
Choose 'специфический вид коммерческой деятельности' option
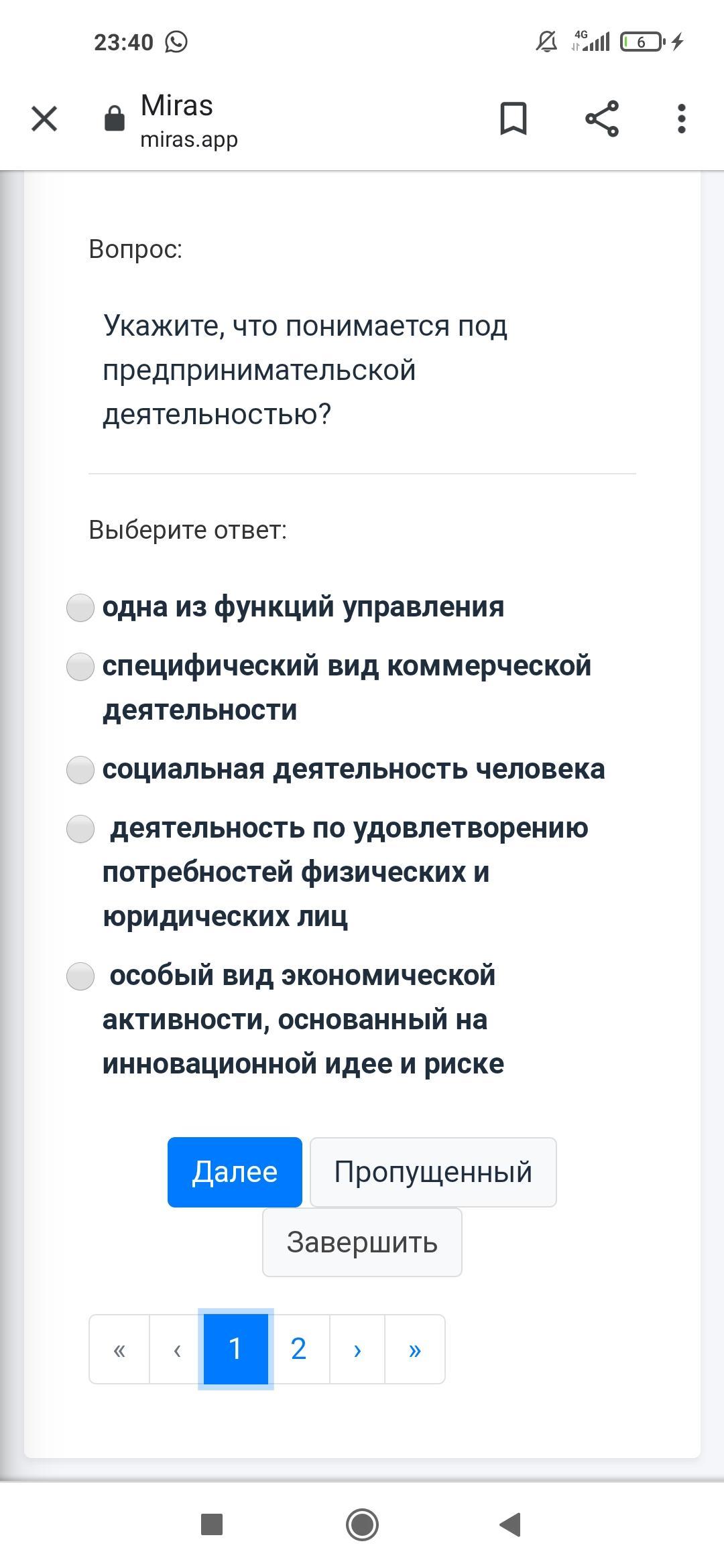click(x=80, y=667)
